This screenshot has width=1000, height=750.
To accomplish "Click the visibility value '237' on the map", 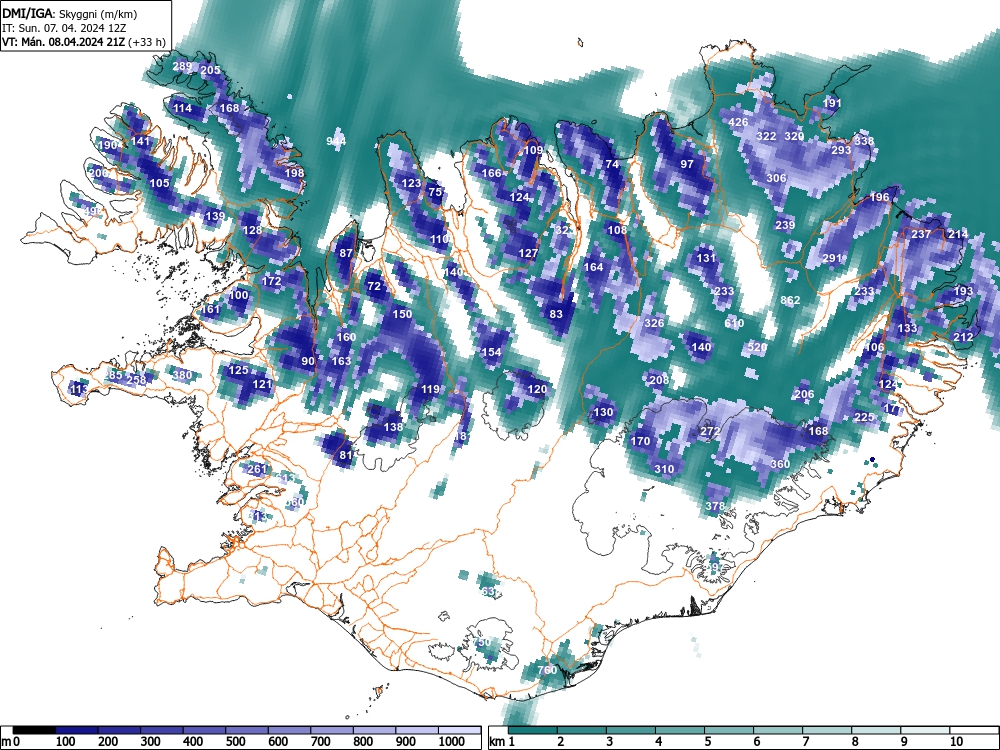I will pos(921,234).
